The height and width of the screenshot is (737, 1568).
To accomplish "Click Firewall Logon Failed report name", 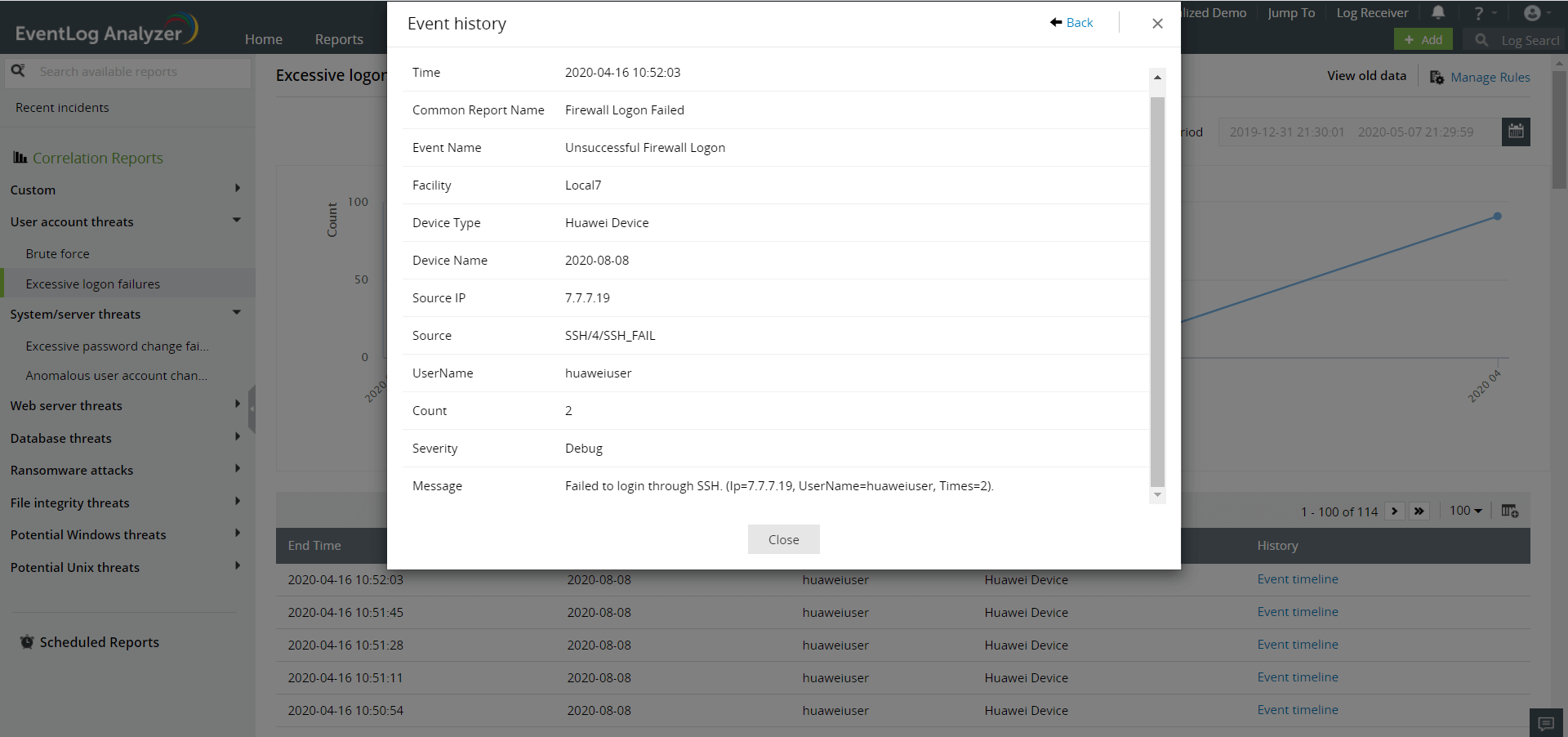I will pos(625,110).
